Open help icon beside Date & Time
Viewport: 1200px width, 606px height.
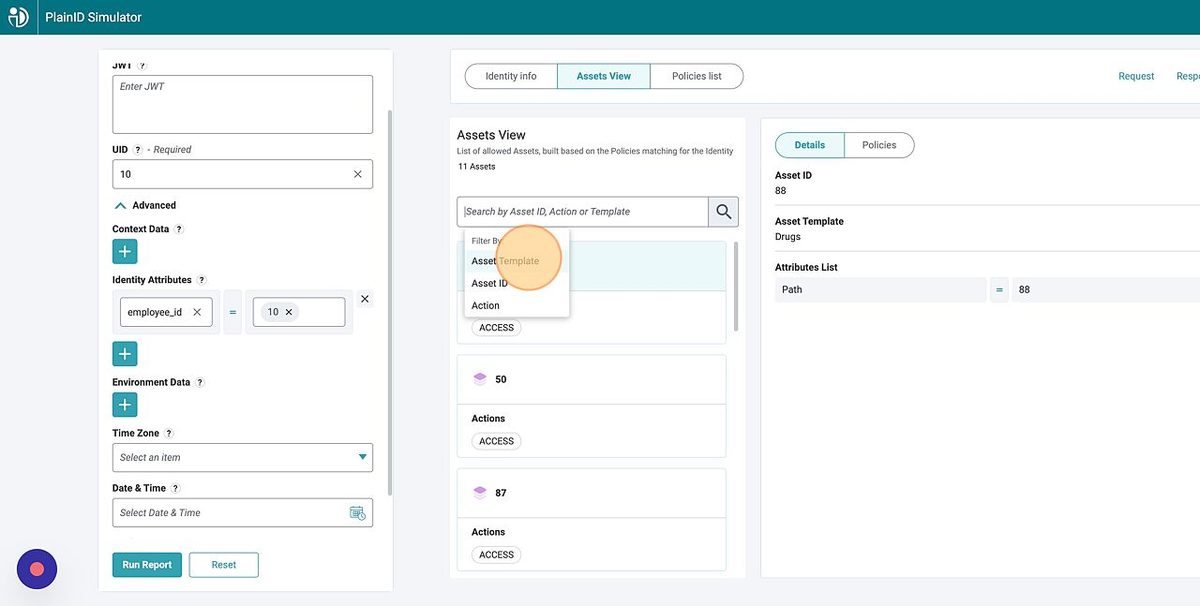pyautogui.click(x=175, y=488)
